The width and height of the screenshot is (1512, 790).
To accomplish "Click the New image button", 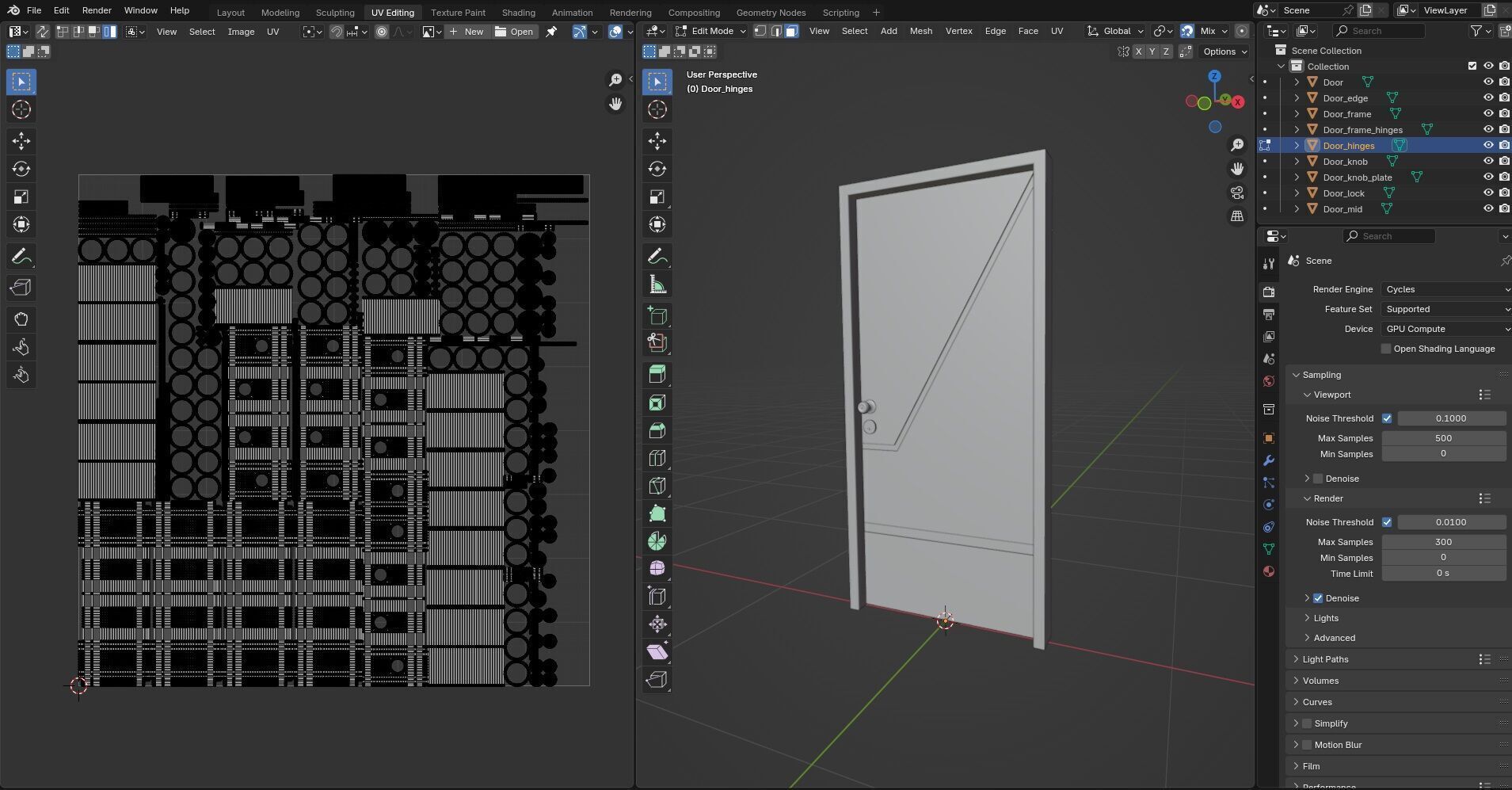I will point(466,32).
